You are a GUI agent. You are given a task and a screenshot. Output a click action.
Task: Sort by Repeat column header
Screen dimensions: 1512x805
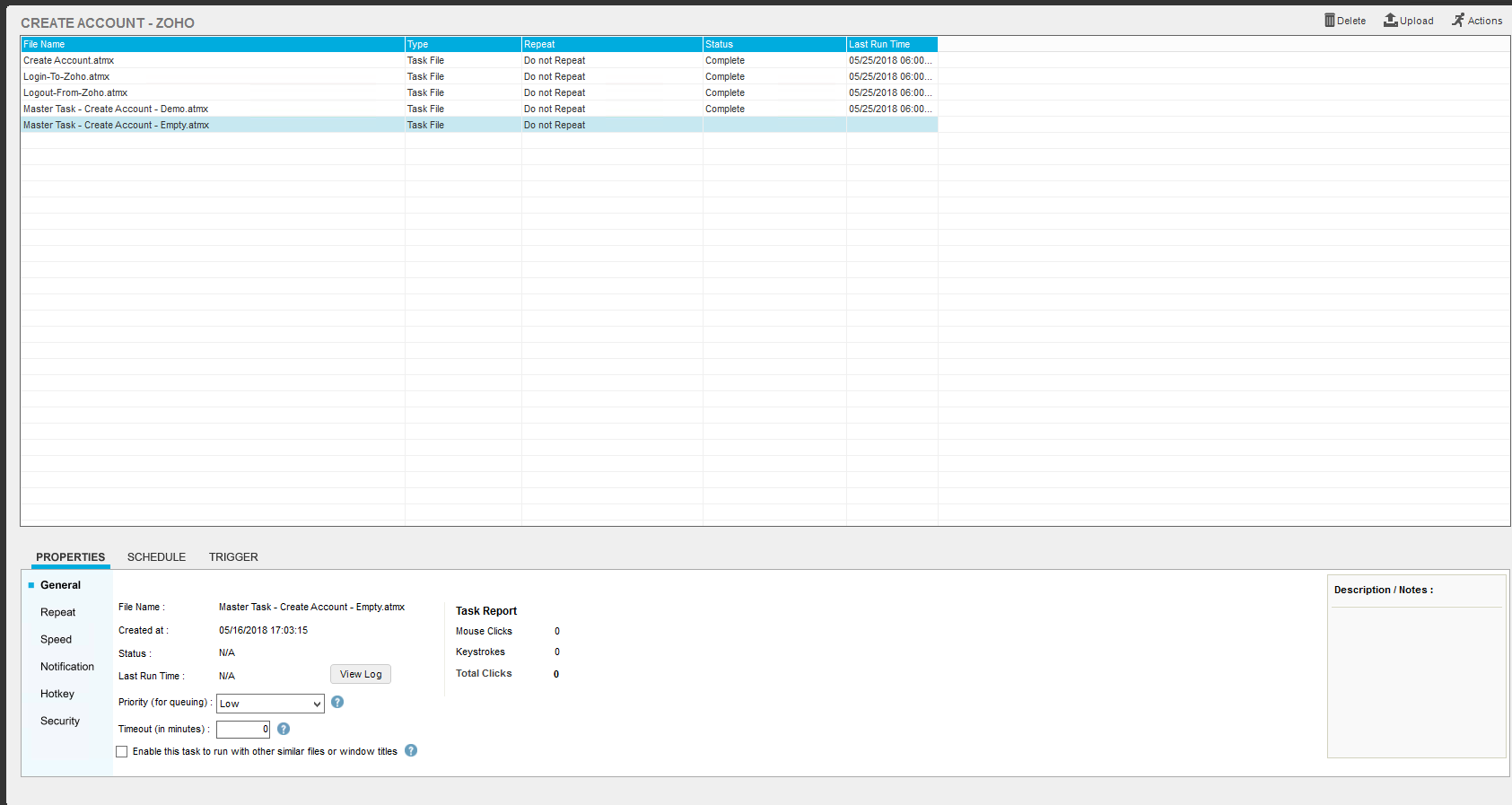click(612, 44)
